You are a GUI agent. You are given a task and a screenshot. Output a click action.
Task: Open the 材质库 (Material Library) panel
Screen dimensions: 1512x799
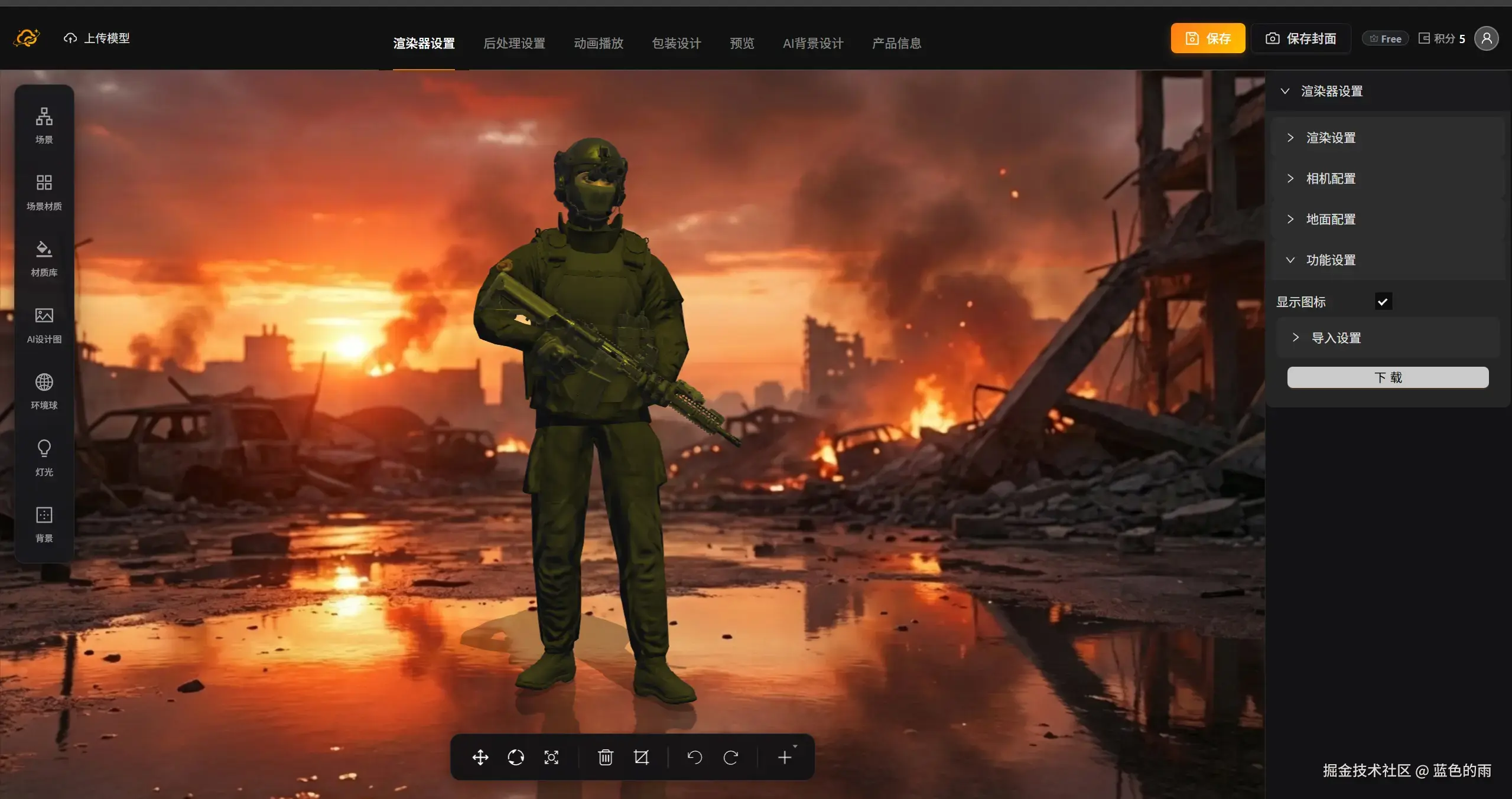(x=44, y=258)
